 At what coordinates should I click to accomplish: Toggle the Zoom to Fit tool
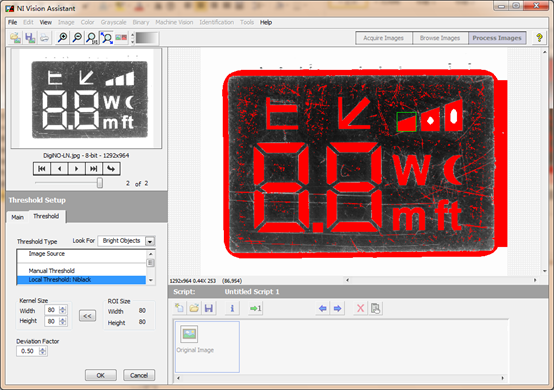click(x=106, y=37)
